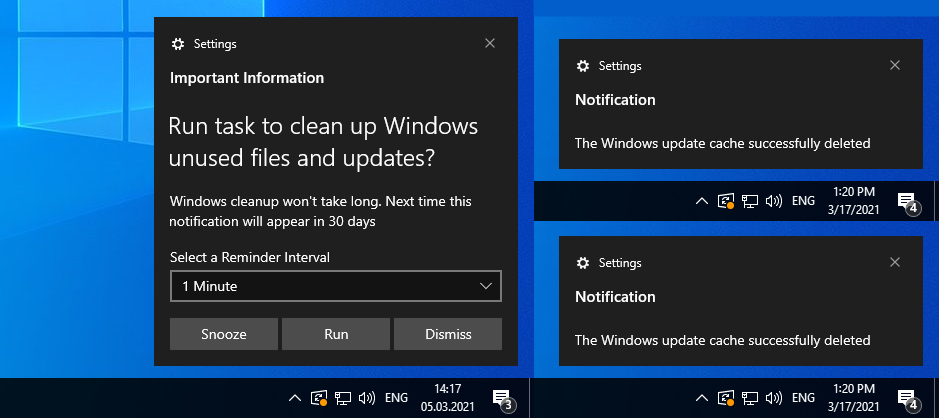Click the Settings gear on the upper Notification toast
939x418 pixels.
583,66
